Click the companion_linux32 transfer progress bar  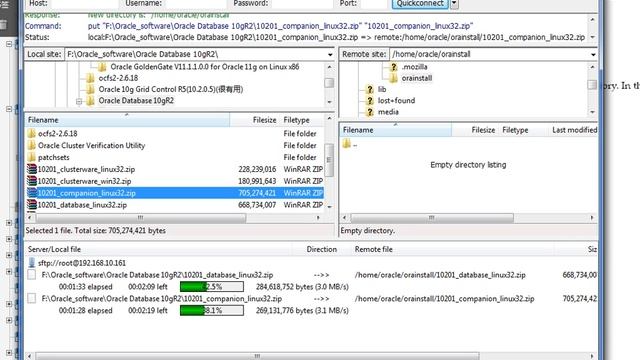[x=212, y=310]
